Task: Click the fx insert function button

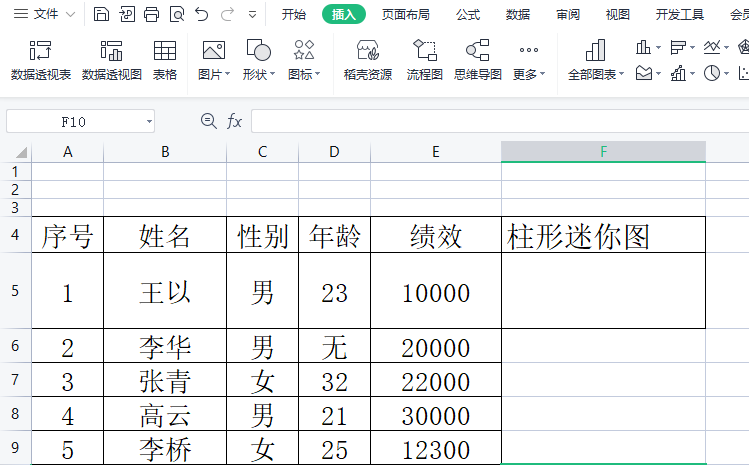Action: click(x=234, y=121)
